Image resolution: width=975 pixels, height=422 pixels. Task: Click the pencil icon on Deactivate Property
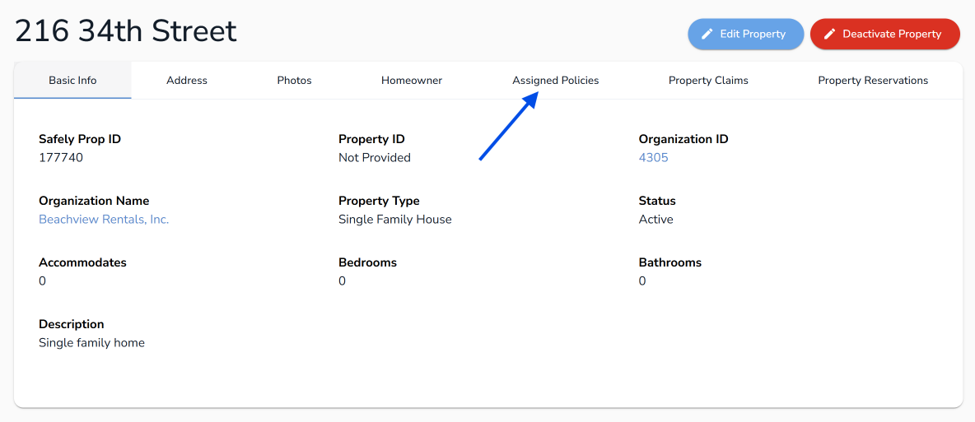pos(829,34)
